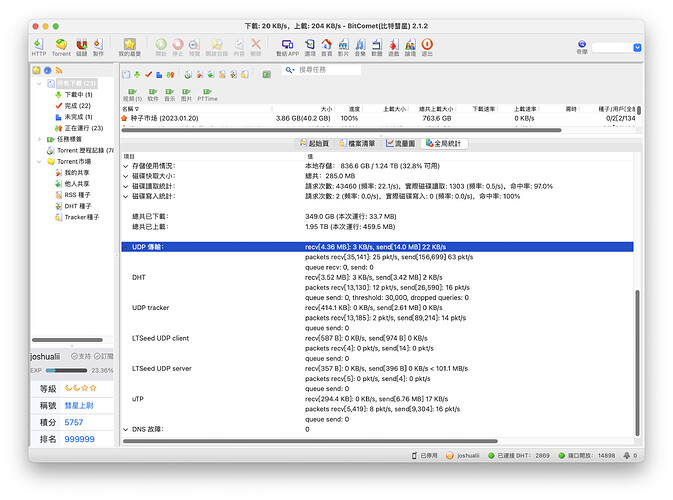The width and height of the screenshot is (673, 500).
Task: Select 完成 (22) in sidebar
Action: tap(73, 106)
